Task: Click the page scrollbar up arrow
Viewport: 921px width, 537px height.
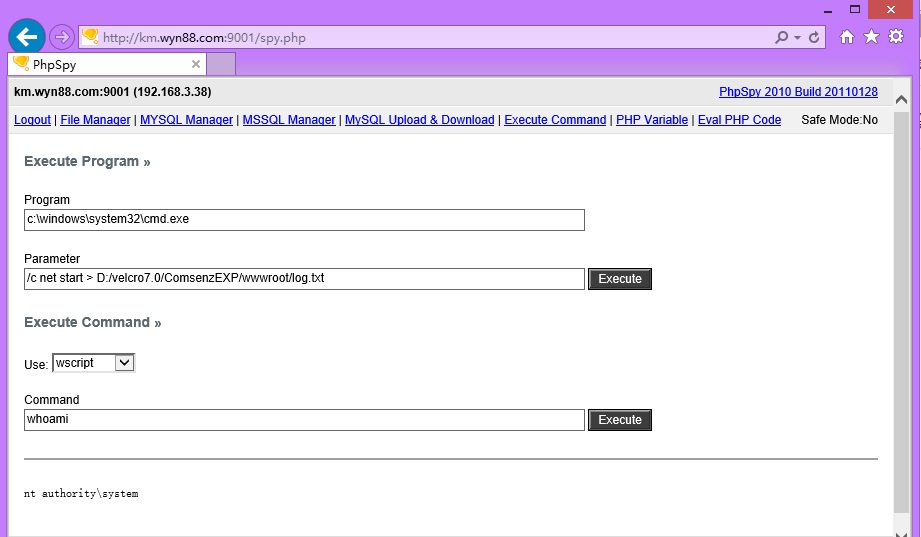Action: pos(902,100)
